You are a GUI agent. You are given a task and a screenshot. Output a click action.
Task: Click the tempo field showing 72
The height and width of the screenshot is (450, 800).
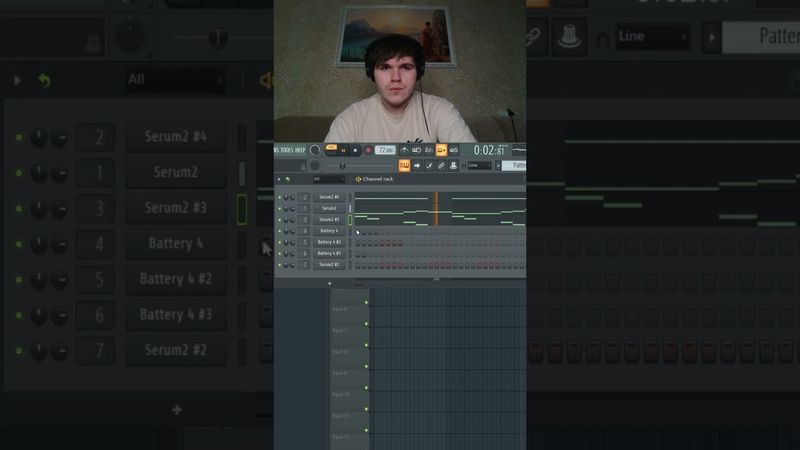coord(385,150)
